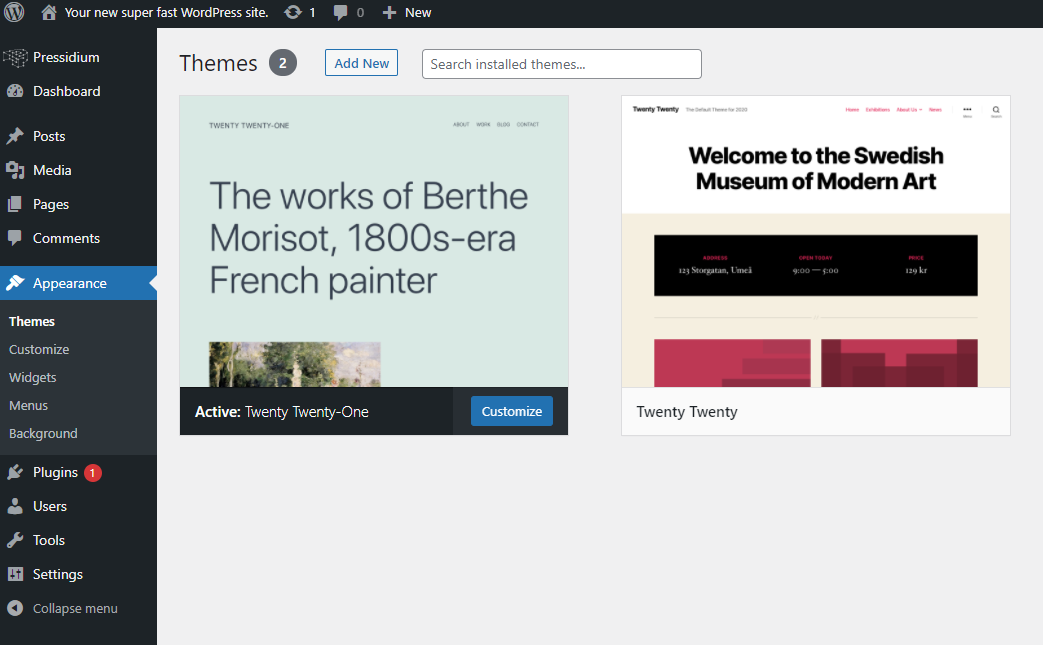Click the theme count badge 2

point(283,63)
